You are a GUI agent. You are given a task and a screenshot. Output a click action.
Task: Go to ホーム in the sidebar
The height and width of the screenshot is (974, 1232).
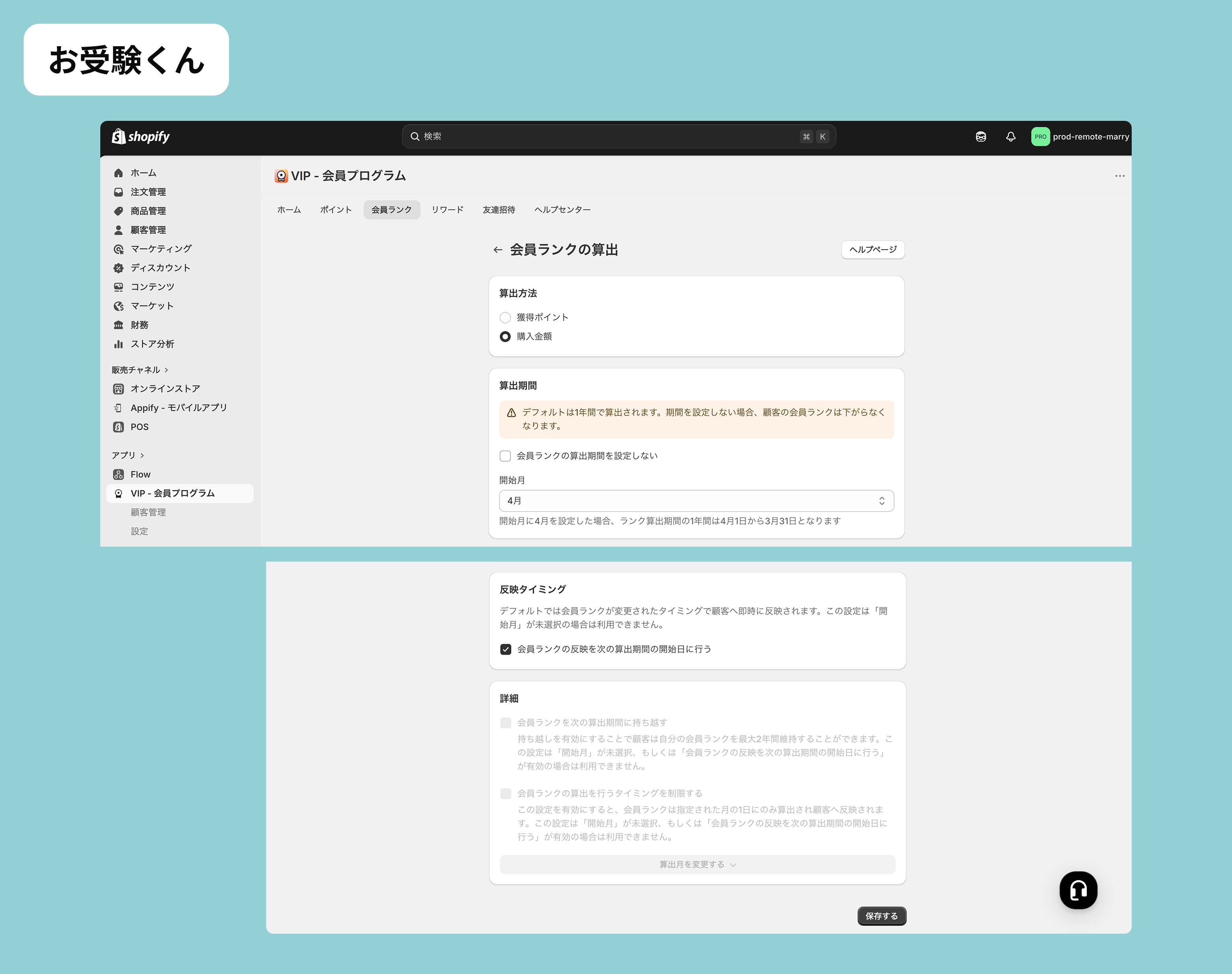(x=143, y=173)
